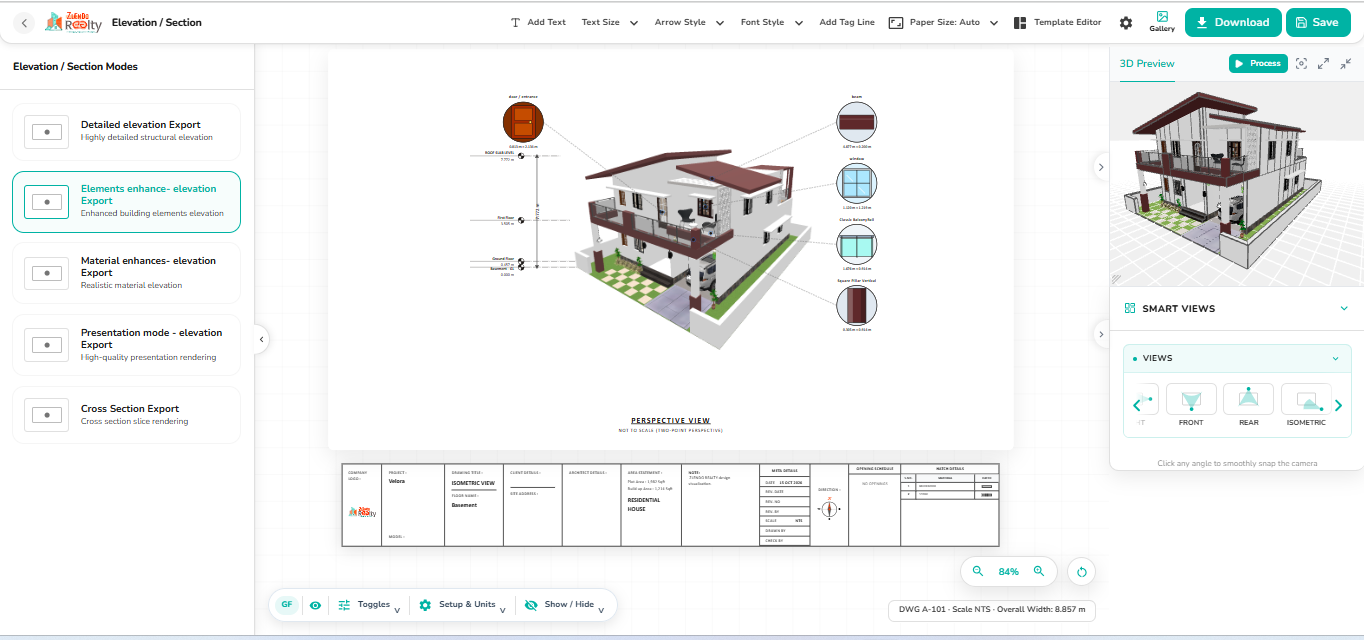Click the direction compass in title block
Screen dimensions: 1364x640
coord(829,508)
